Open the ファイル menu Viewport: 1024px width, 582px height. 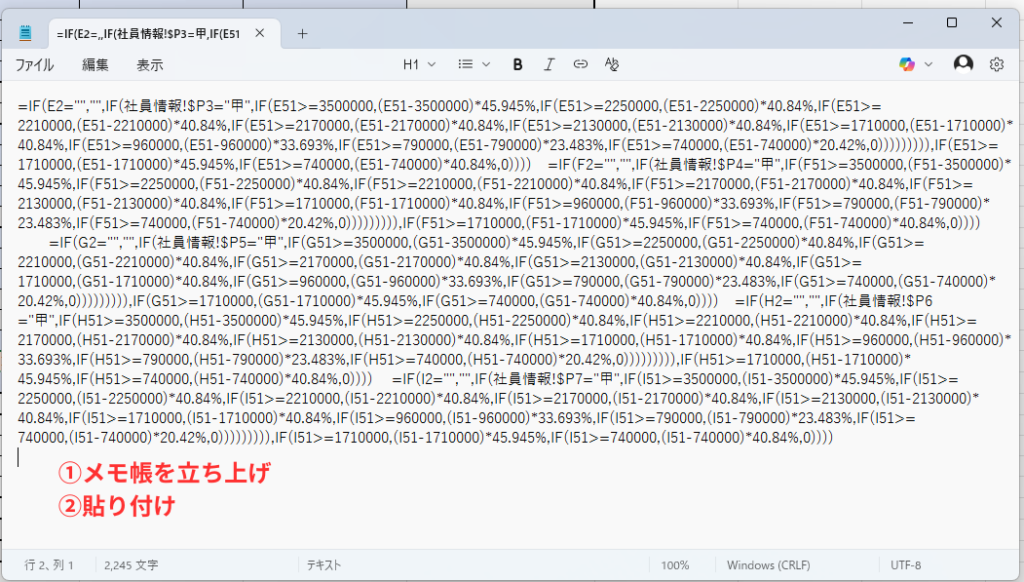(x=34, y=64)
